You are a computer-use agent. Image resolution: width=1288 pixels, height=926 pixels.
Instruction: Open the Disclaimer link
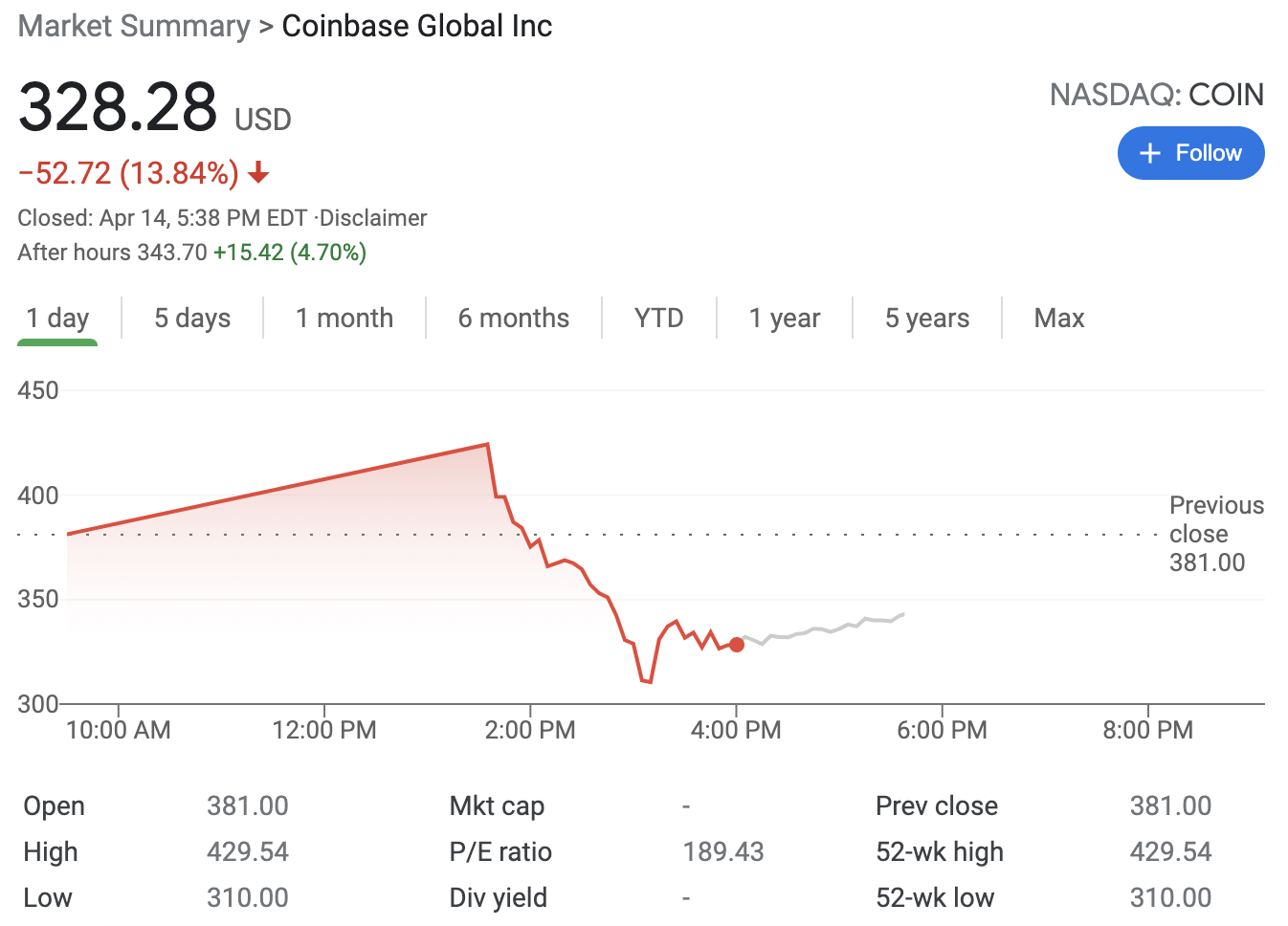373,218
